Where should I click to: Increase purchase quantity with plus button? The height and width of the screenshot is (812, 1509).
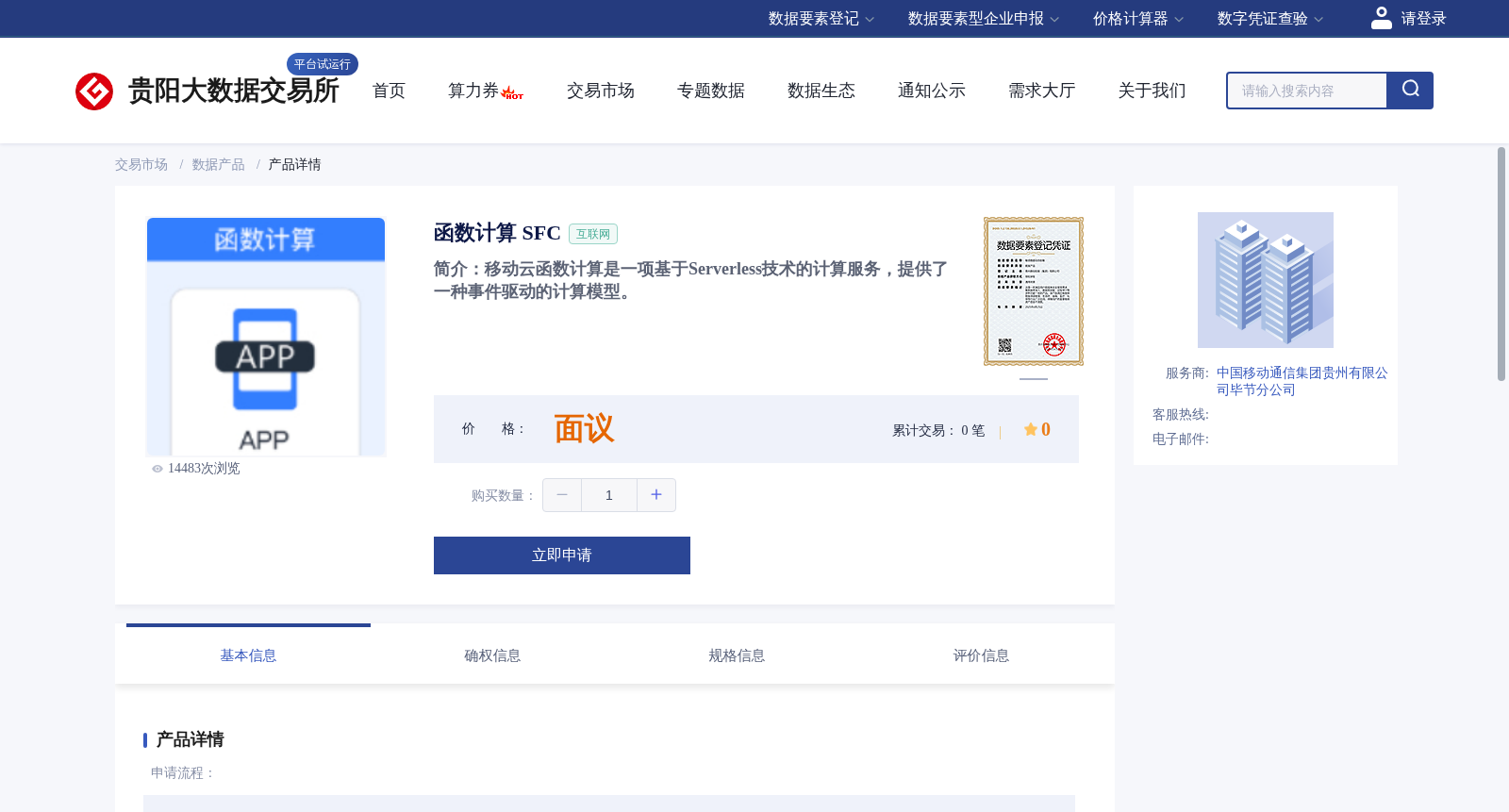pos(656,495)
